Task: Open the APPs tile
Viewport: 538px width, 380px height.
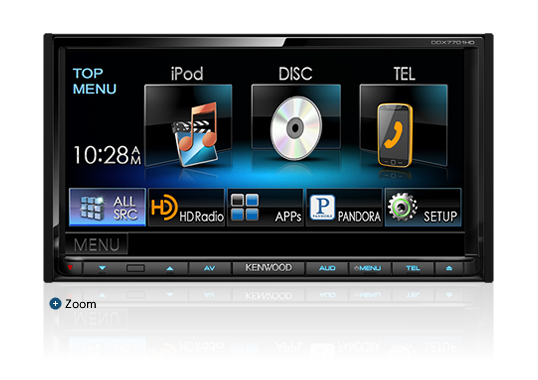Action: point(265,207)
